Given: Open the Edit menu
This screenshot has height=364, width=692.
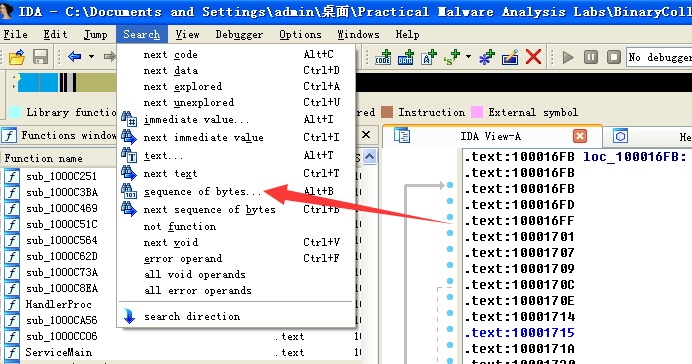Looking at the screenshot, I should 55,34.
